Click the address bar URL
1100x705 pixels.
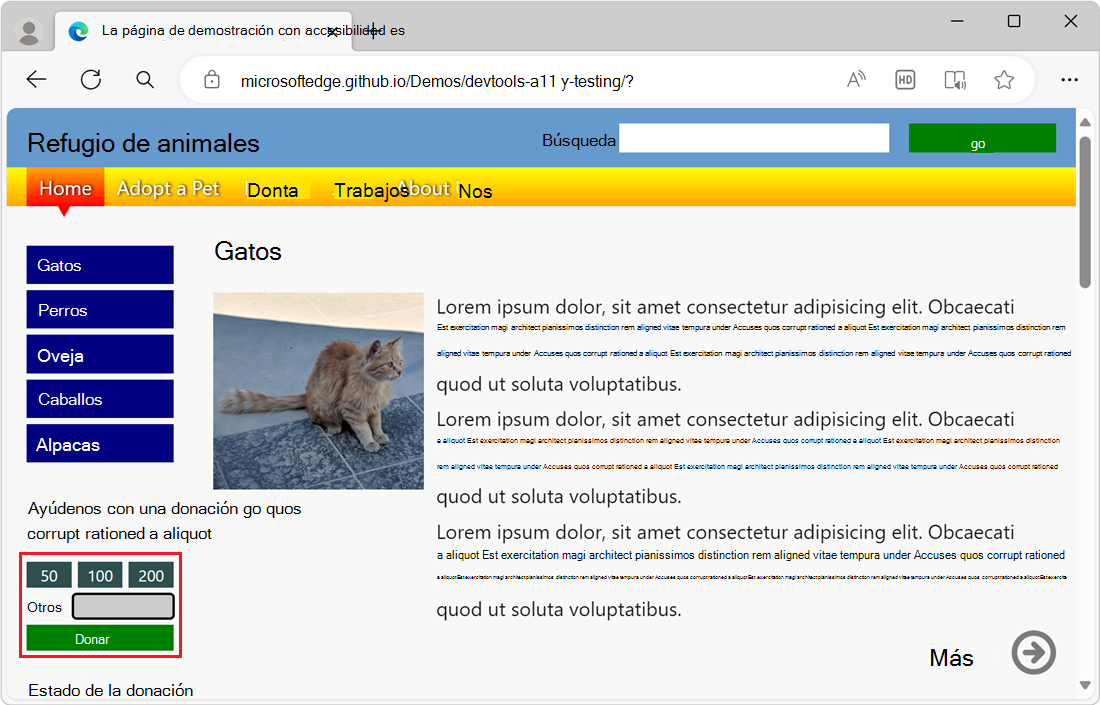[x=437, y=81]
